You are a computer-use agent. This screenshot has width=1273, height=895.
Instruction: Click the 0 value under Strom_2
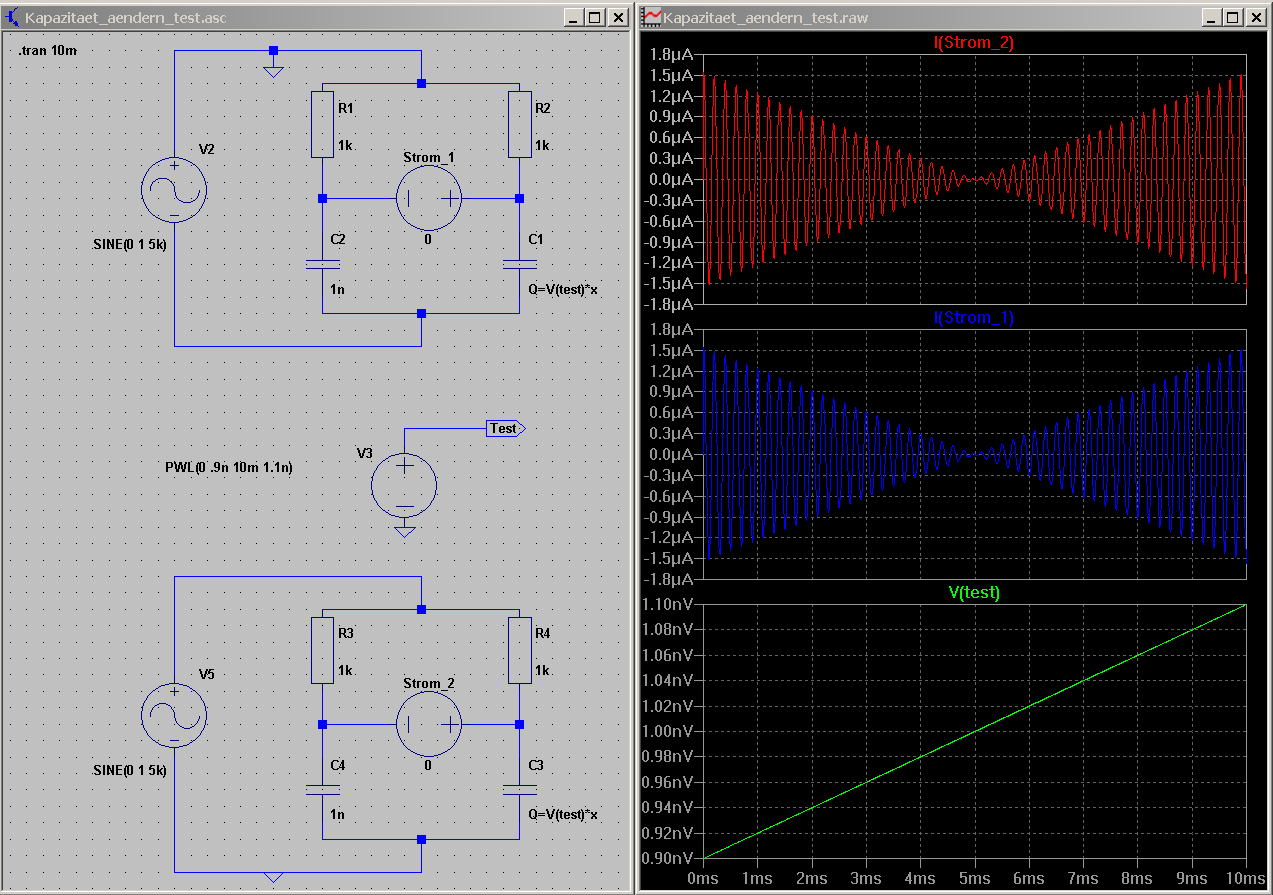click(x=427, y=765)
